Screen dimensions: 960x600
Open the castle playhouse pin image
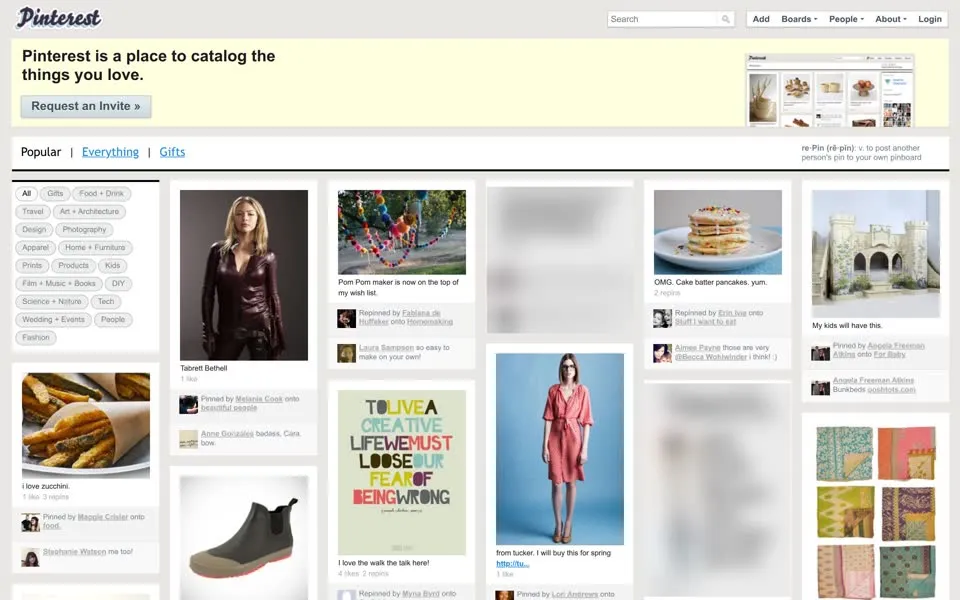(876, 253)
